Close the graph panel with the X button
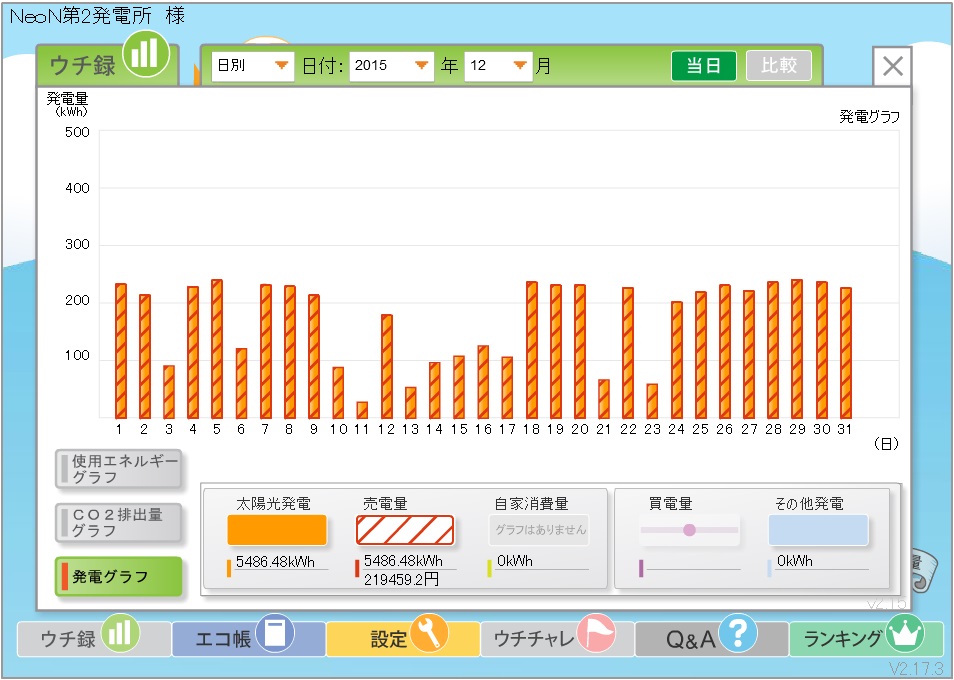954x680 pixels. tap(893, 66)
